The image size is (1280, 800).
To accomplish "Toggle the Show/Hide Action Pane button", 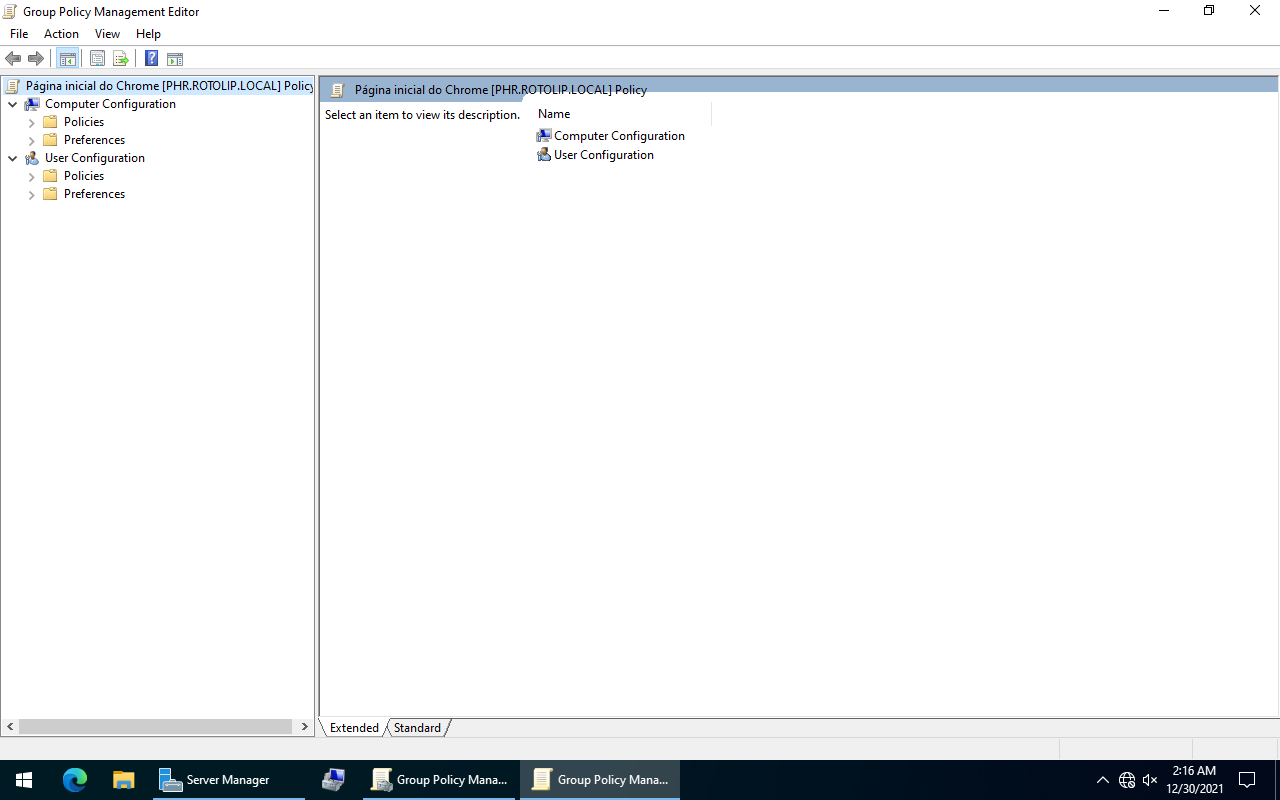I will point(175,58).
